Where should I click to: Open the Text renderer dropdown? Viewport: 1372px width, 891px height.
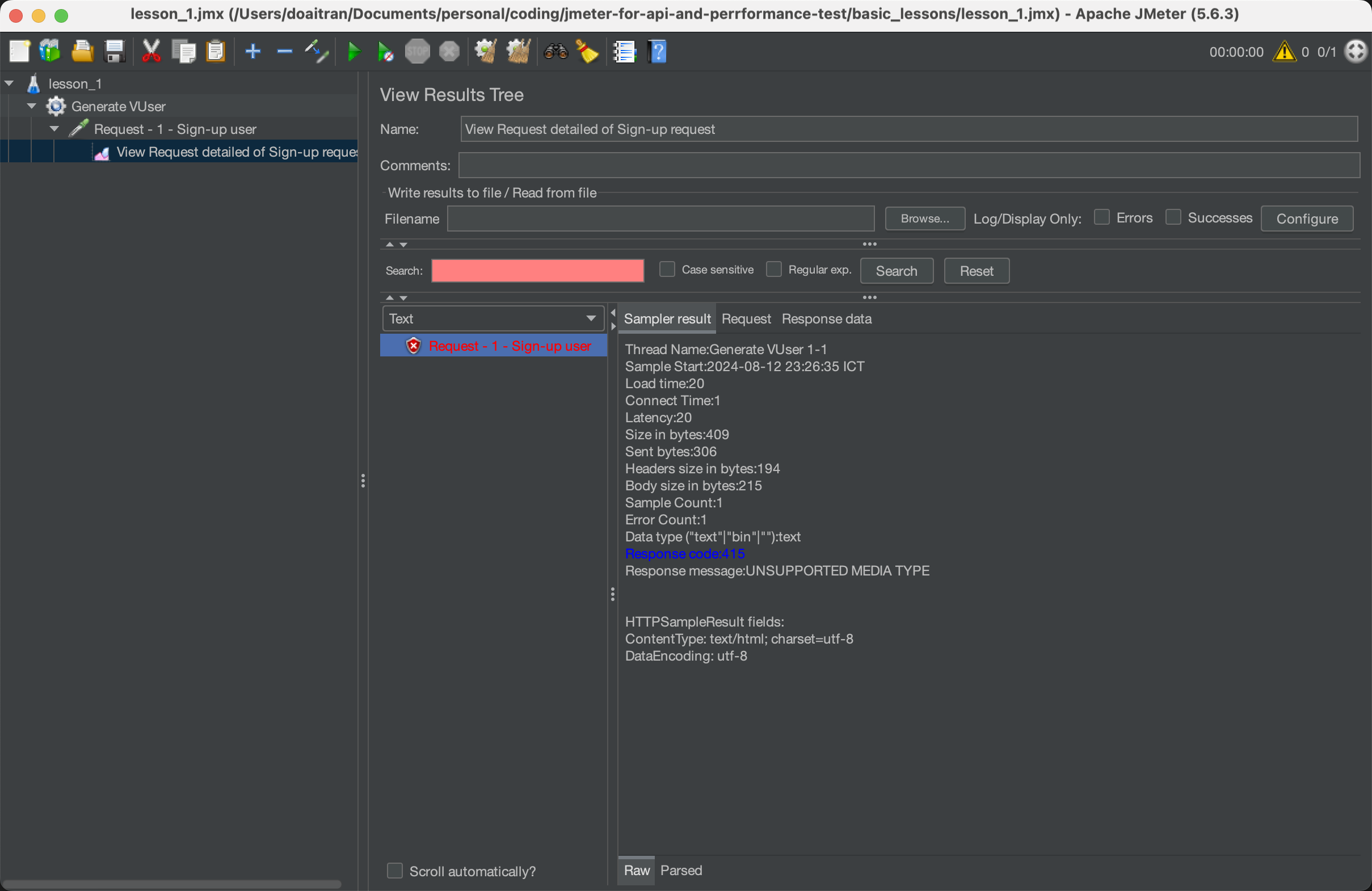pos(493,318)
